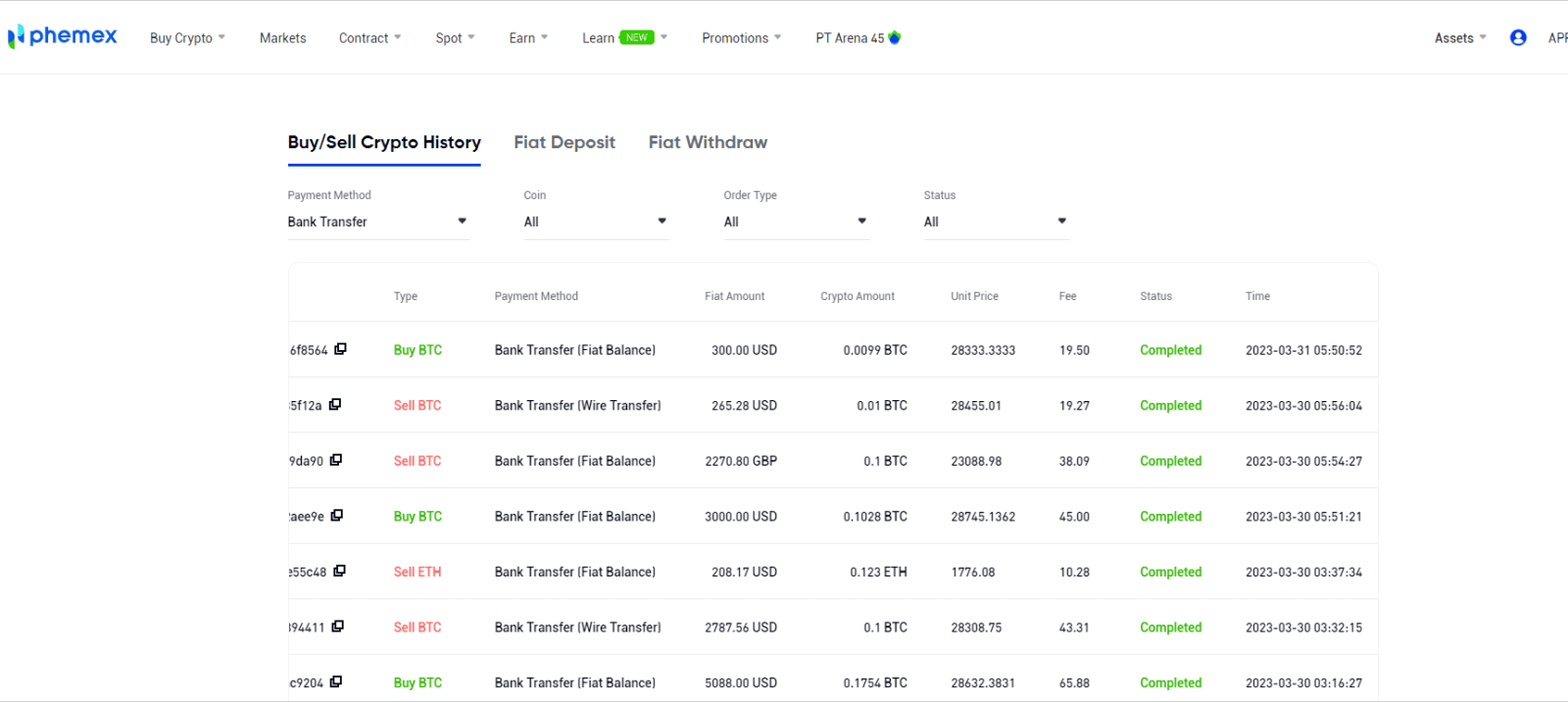
Task: Copy order ID ending 55c48
Action: tap(339, 571)
